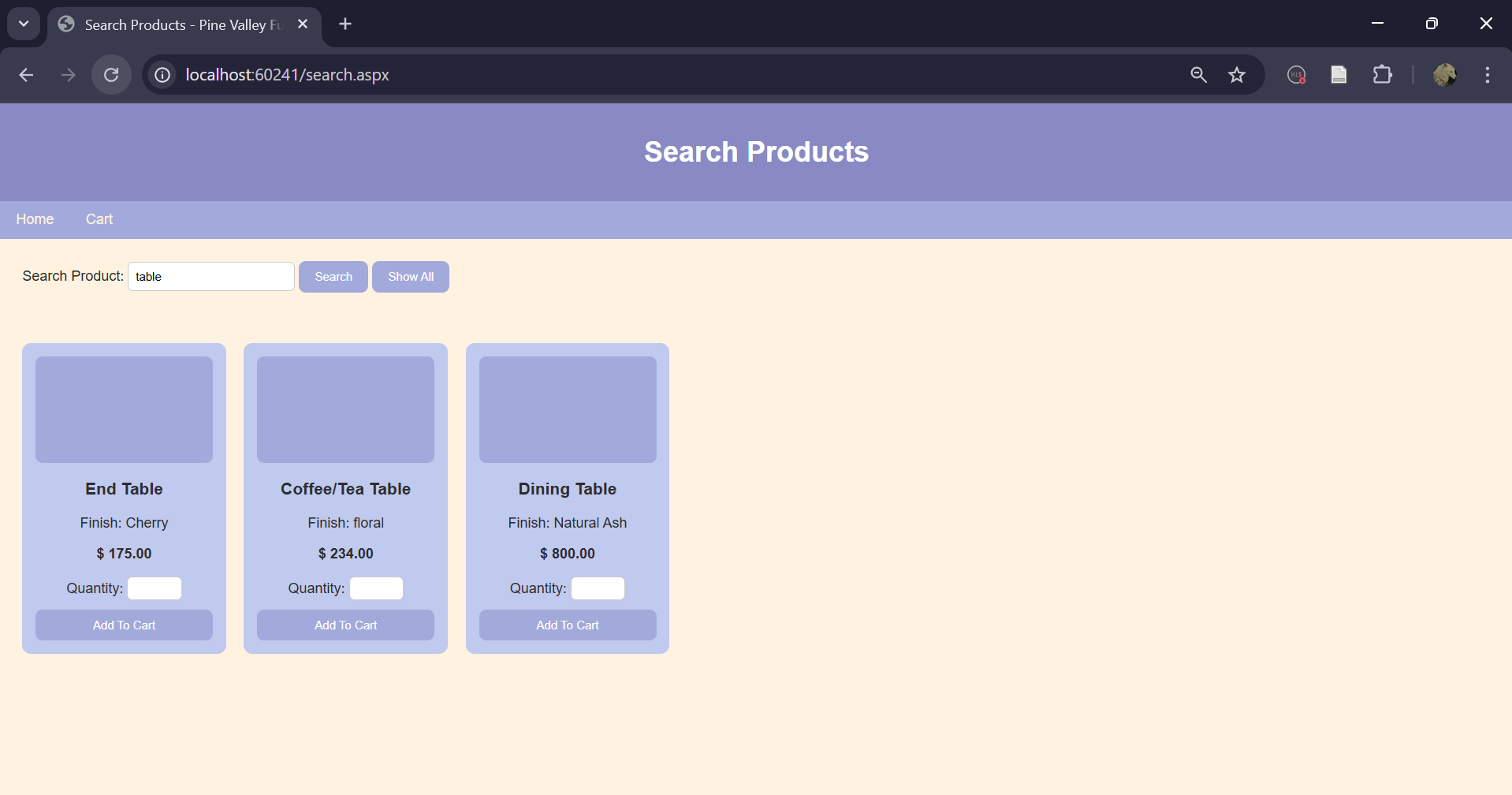This screenshot has height=795, width=1512.
Task: Bookmark this page using the star icon
Action: pyautogui.click(x=1237, y=75)
